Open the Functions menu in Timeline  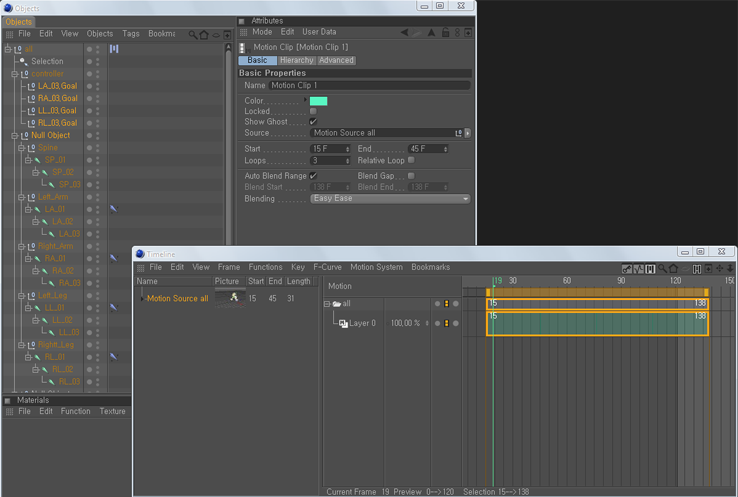point(265,267)
